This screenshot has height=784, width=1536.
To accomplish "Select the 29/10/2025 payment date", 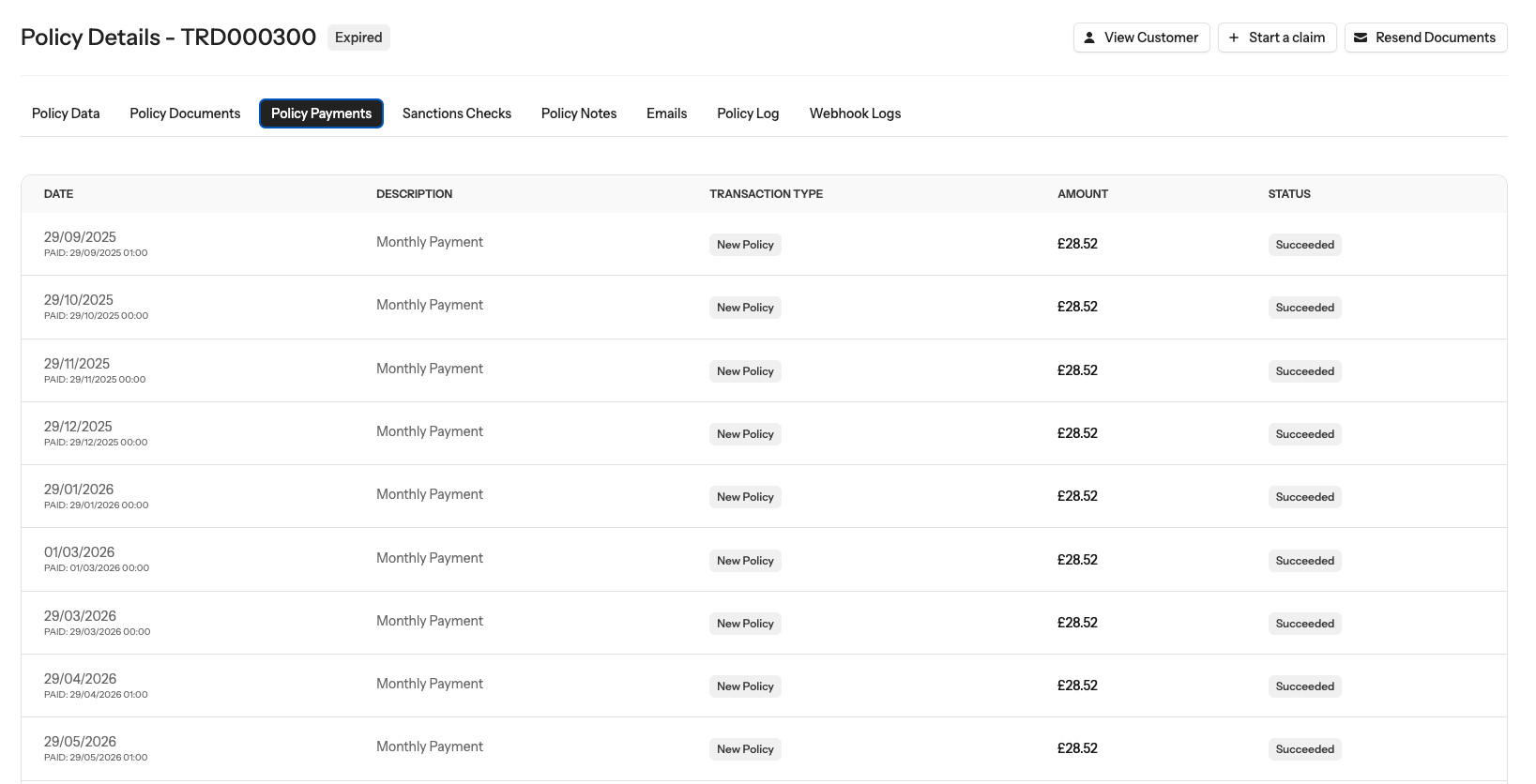I will point(79,300).
